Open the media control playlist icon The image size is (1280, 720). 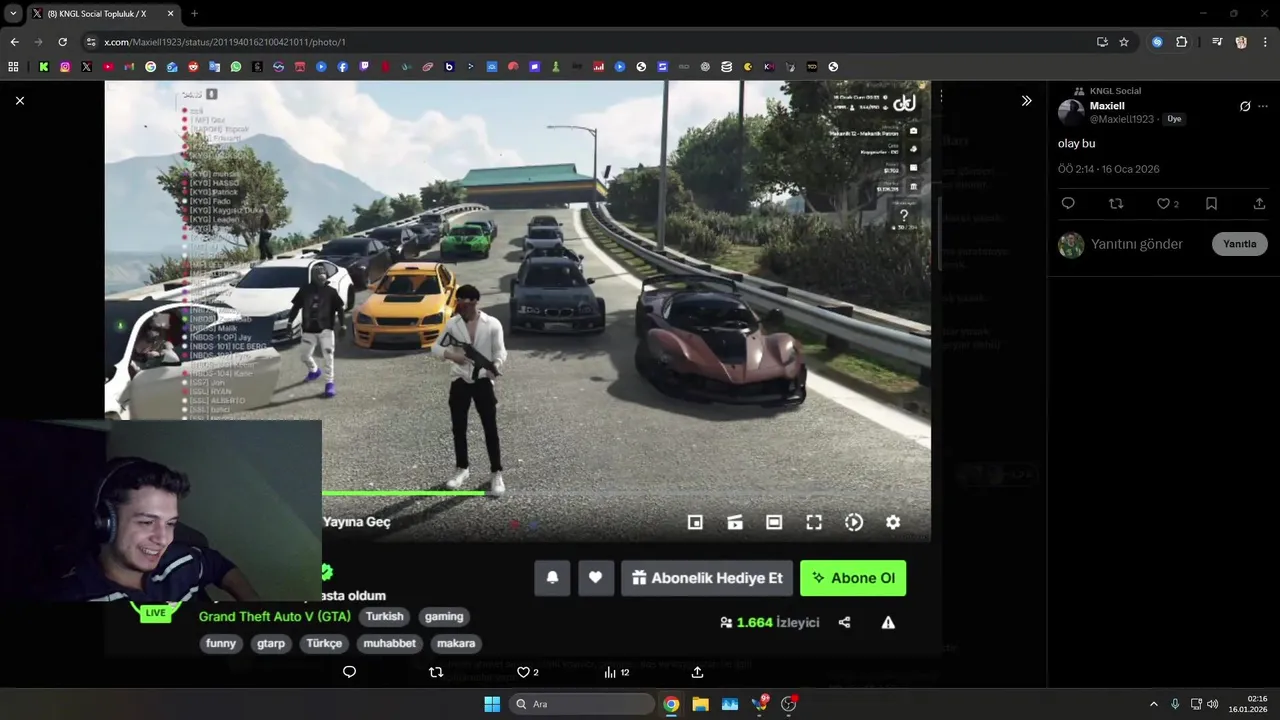tap(1217, 42)
